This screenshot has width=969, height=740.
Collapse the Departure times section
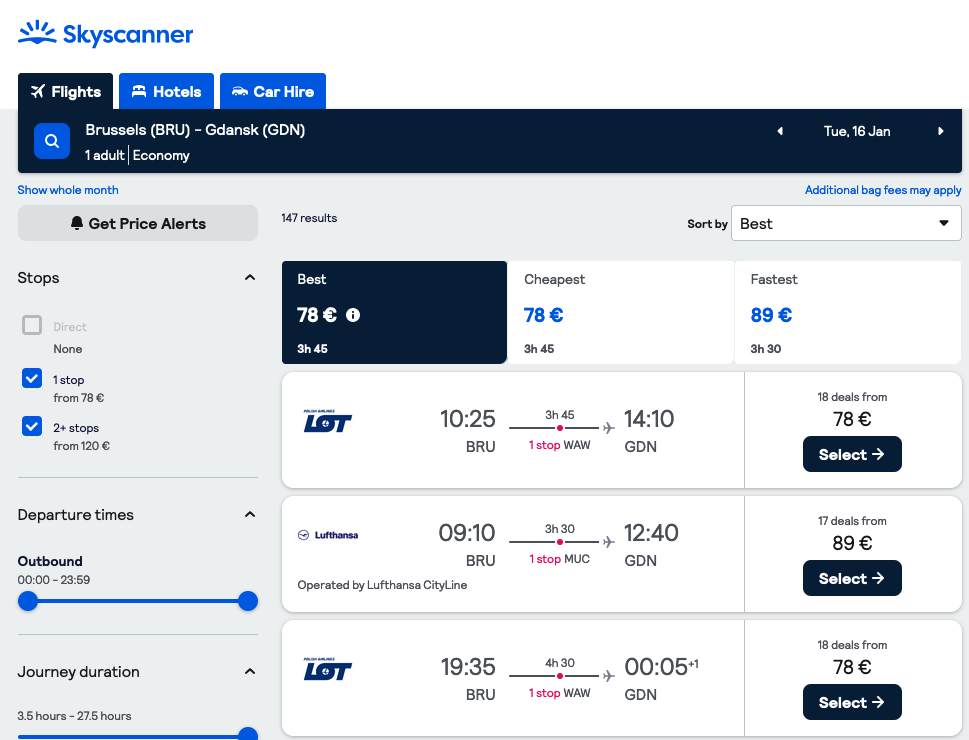250,515
